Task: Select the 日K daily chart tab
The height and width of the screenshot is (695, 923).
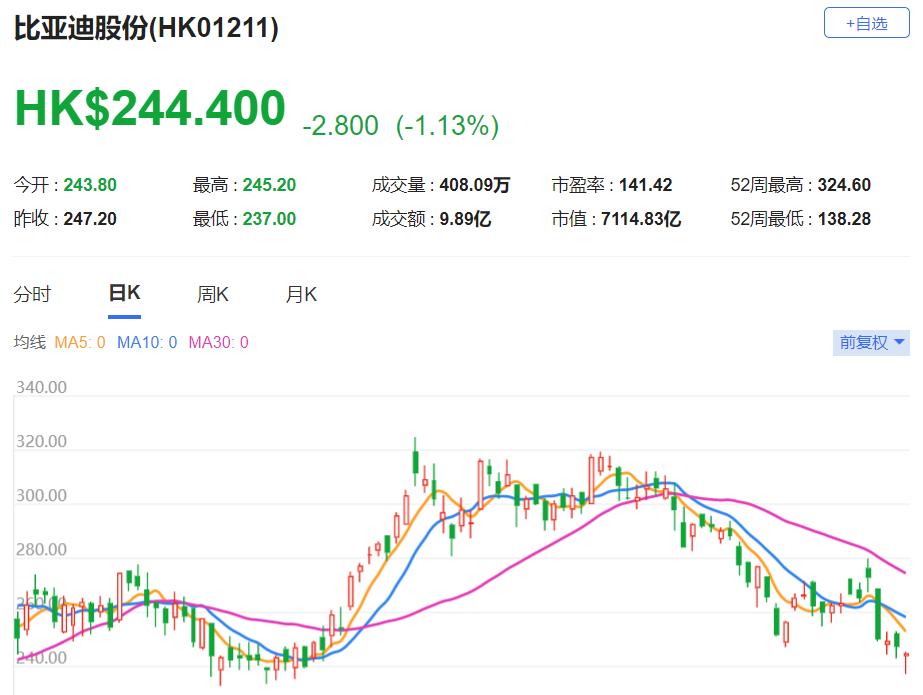Action: click(124, 293)
